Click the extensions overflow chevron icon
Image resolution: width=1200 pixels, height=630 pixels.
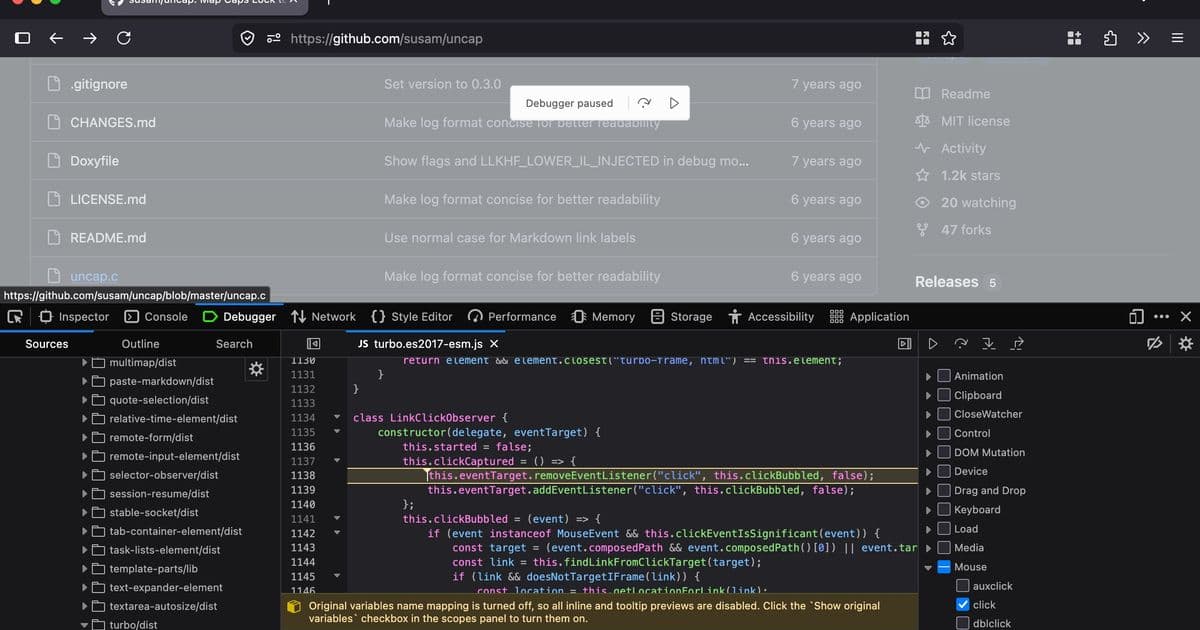(1144, 39)
